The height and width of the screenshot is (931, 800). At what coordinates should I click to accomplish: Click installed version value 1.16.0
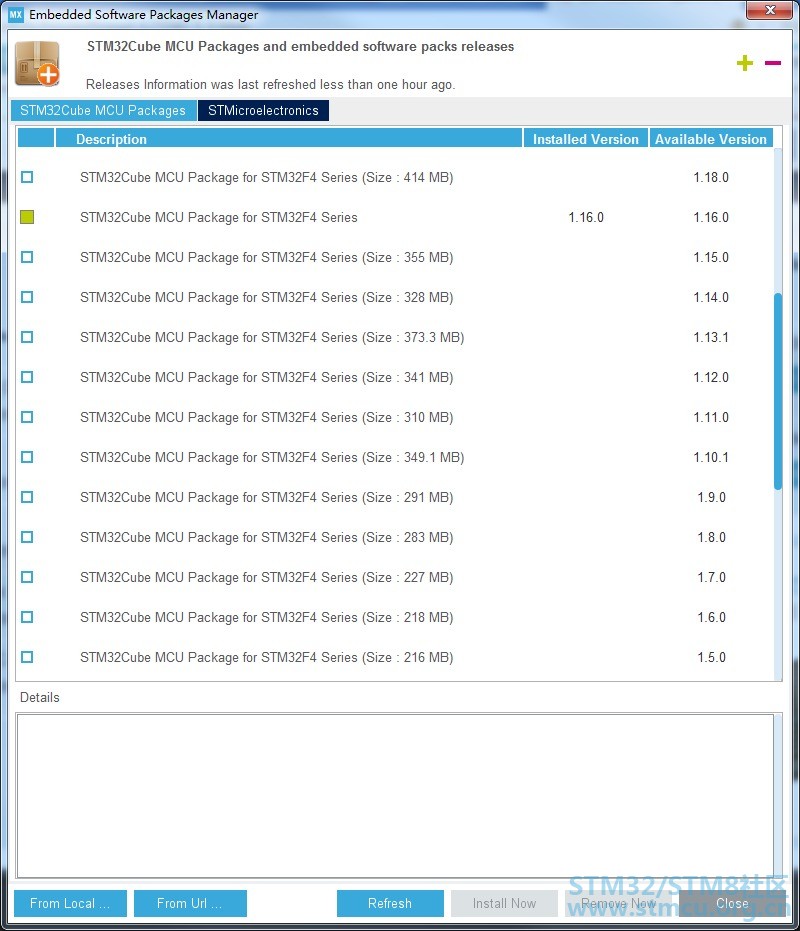586,217
